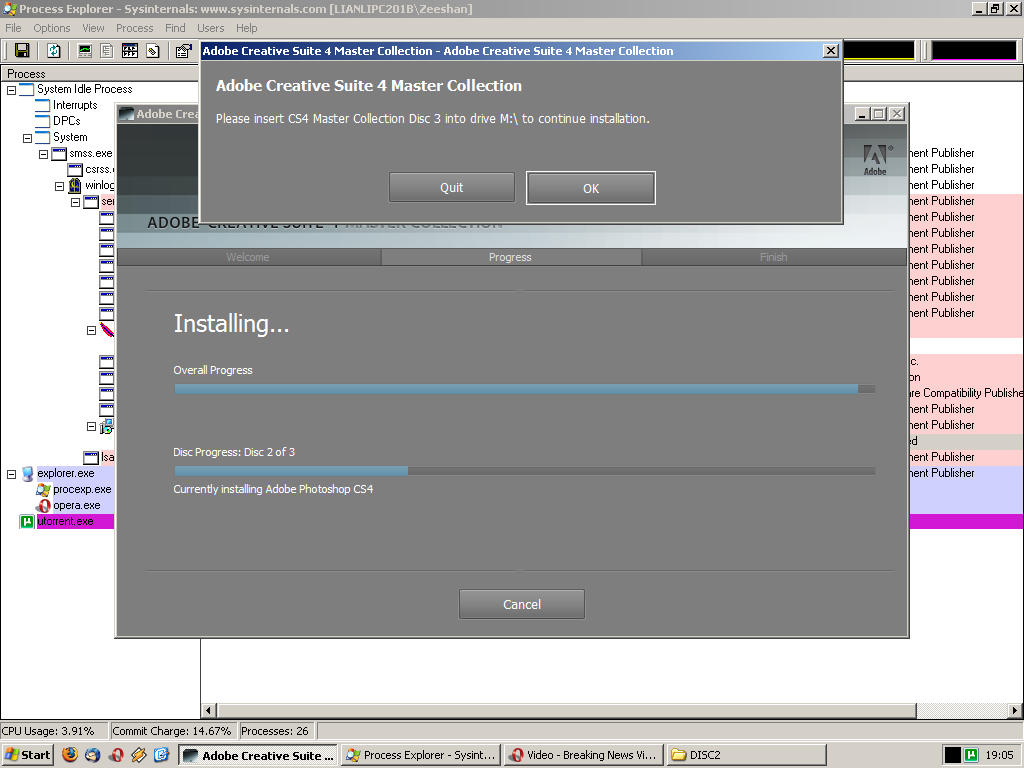Screen dimensions: 1024x768
Task: Click the taskbar clock showing 19:05
Action: [x=999, y=755]
